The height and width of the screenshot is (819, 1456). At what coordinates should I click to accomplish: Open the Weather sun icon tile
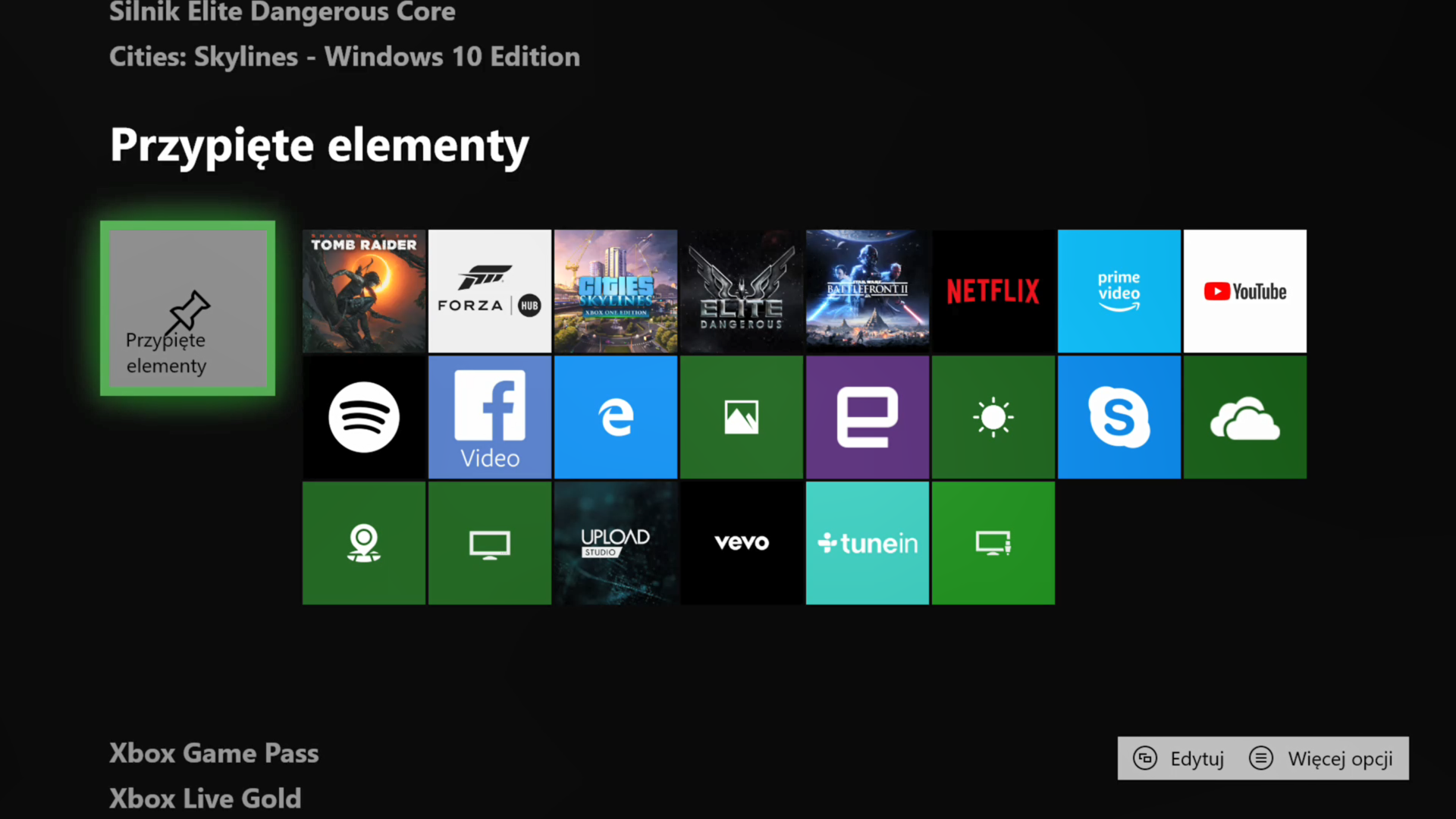[993, 417]
